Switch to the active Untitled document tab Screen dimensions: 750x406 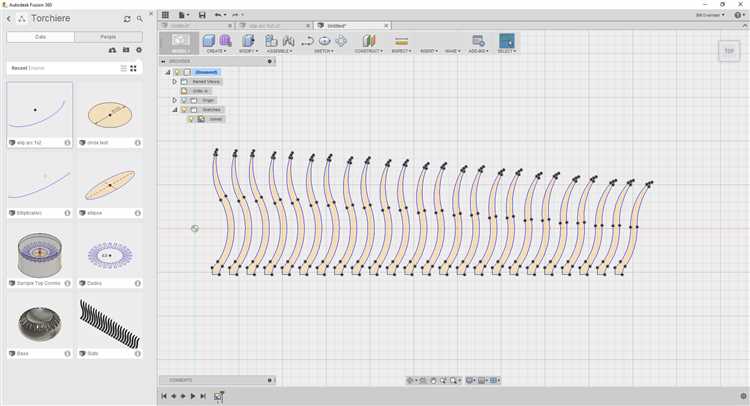click(352, 25)
